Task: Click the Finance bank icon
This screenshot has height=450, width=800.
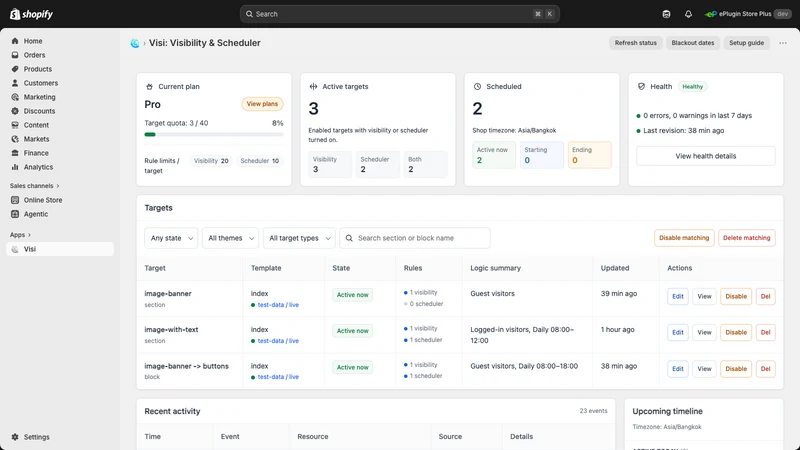Action: (15, 153)
